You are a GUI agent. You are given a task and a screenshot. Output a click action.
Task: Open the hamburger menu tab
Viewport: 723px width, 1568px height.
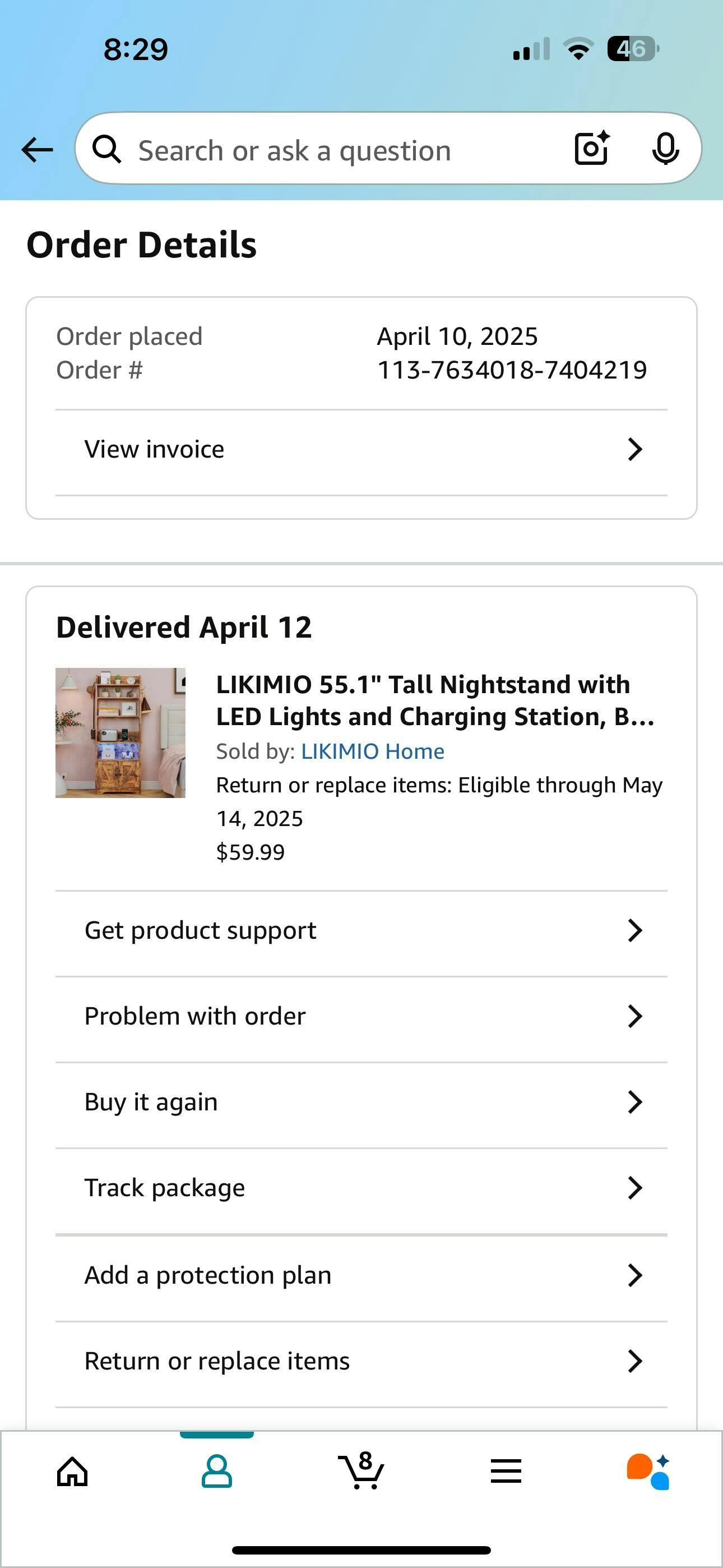tap(506, 1472)
